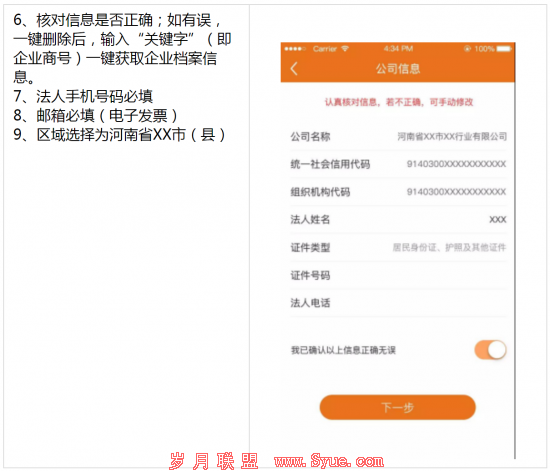Select the 统一社会信用代码 value field
This screenshot has width=550, height=471.
(456, 164)
